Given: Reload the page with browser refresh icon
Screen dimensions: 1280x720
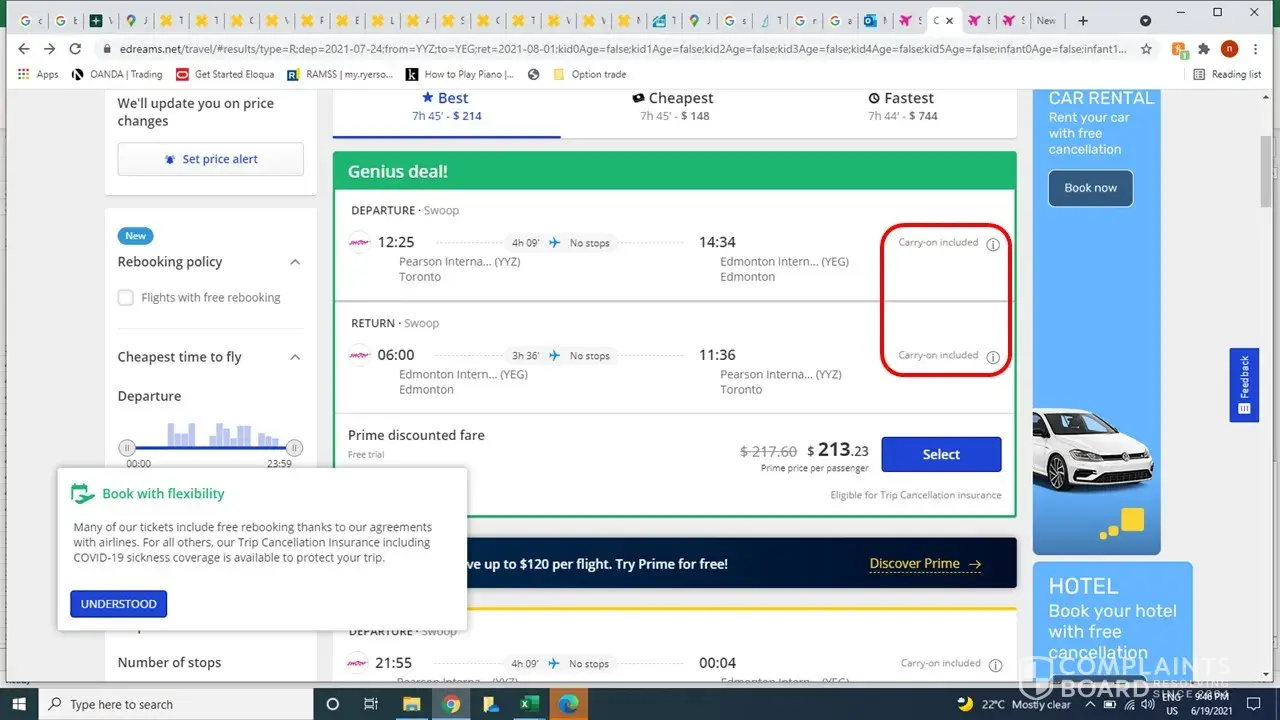Looking at the screenshot, I should [x=75, y=49].
